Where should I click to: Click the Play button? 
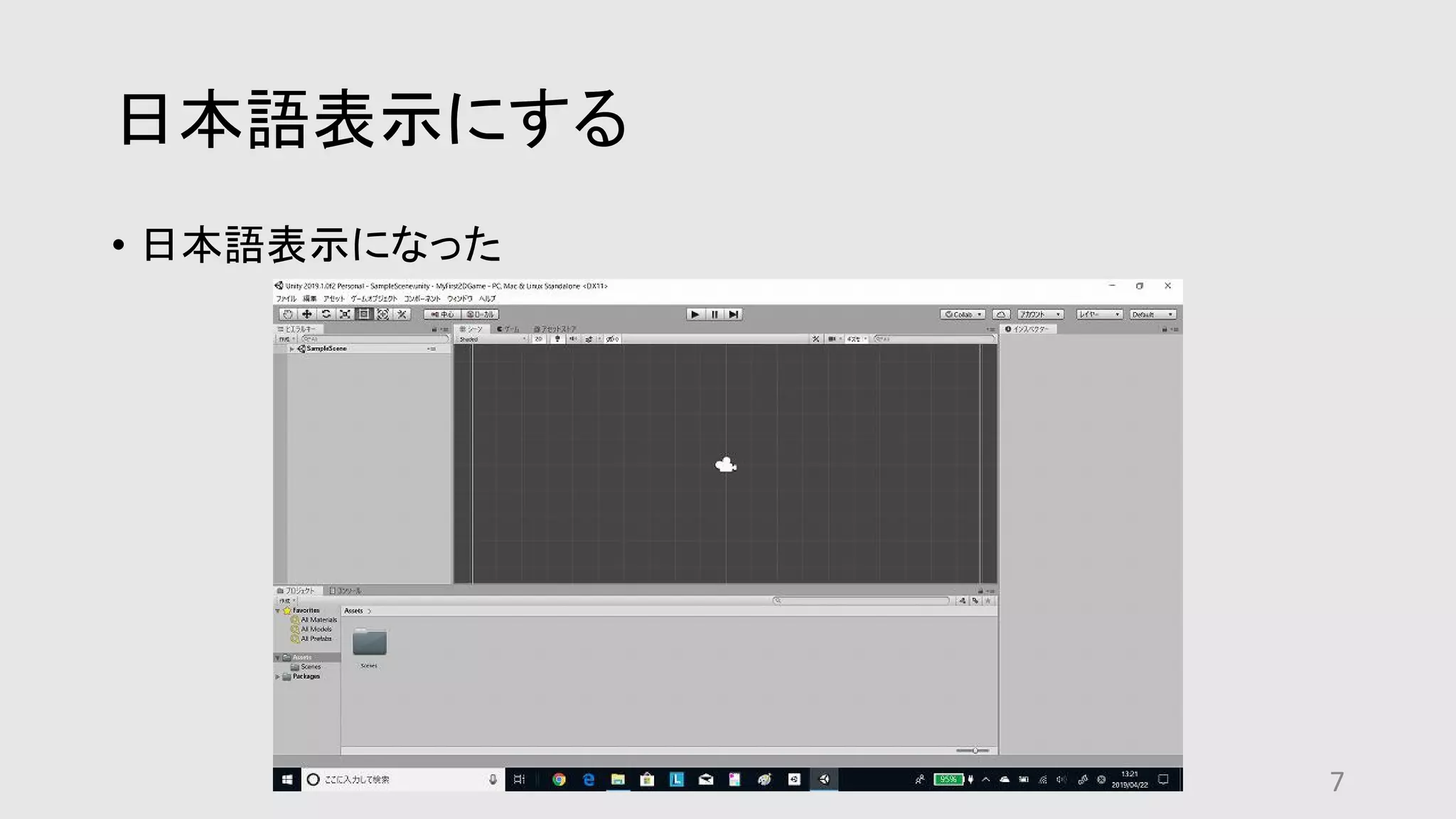pos(695,314)
